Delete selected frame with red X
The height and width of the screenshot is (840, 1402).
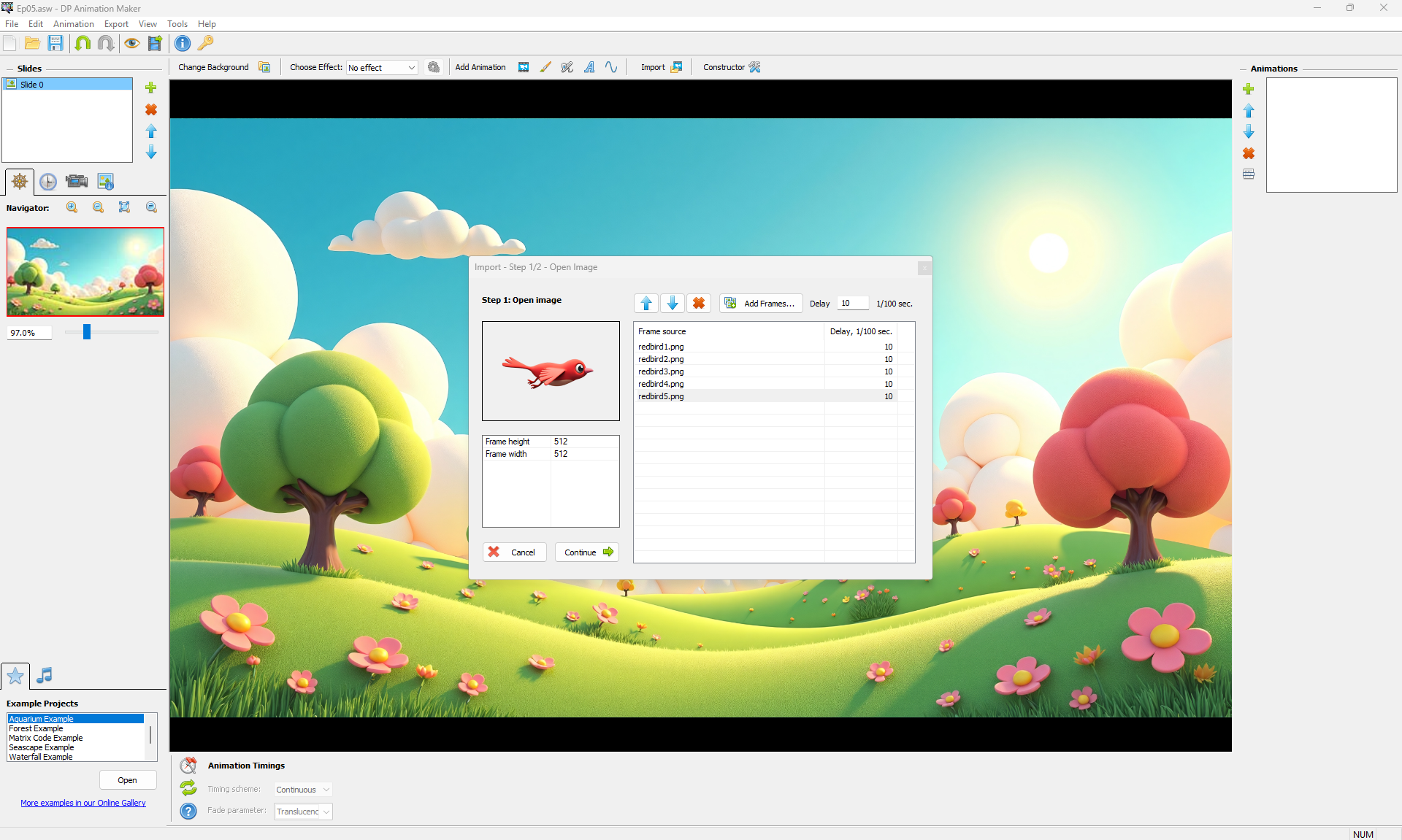[x=699, y=304]
